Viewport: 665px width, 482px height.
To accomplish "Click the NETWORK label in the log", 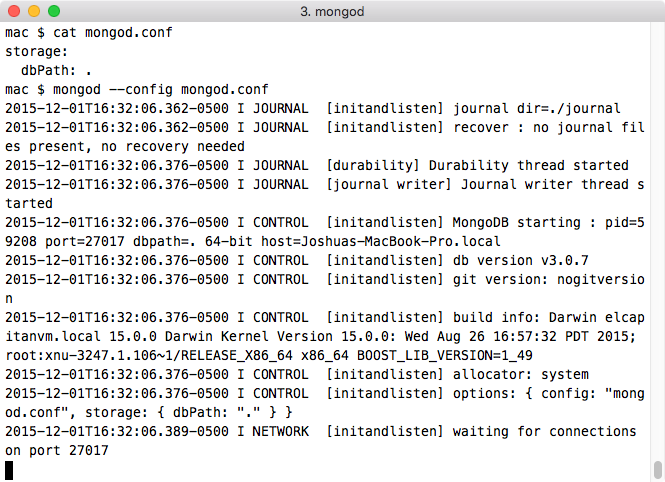I will tap(281, 431).
